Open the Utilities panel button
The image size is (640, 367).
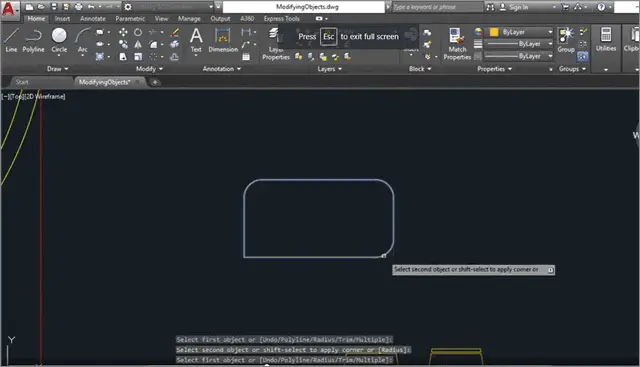point(606,40)
